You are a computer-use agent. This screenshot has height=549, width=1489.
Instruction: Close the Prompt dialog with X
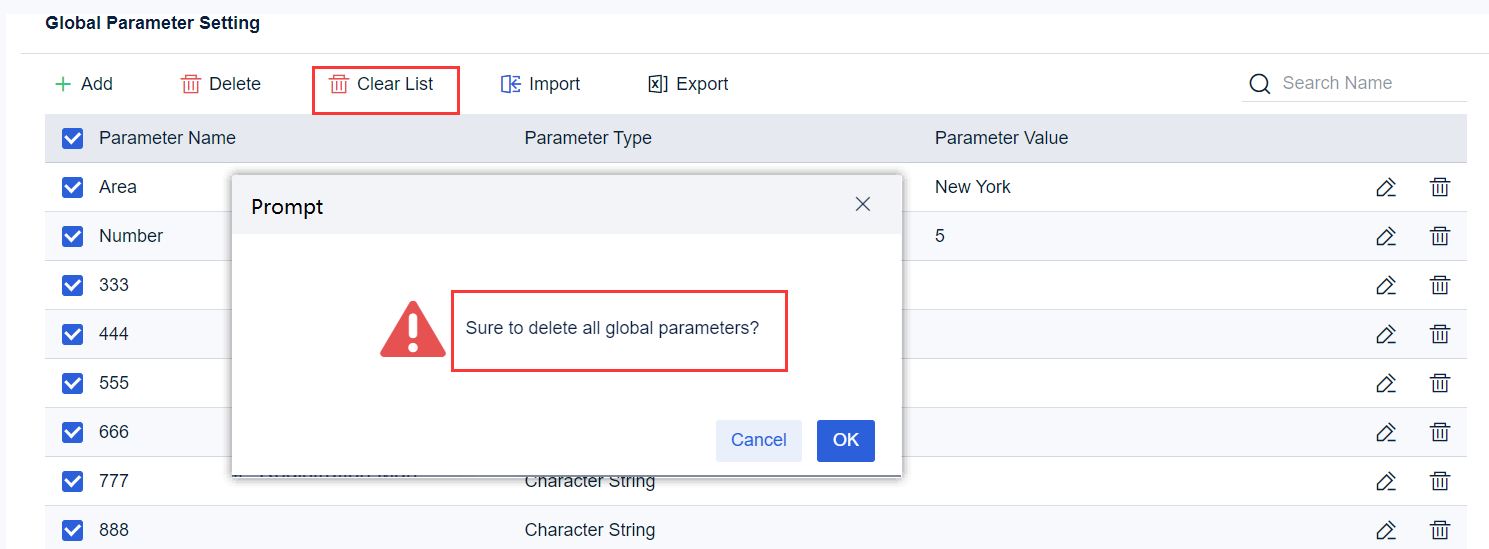click(863, 204)
